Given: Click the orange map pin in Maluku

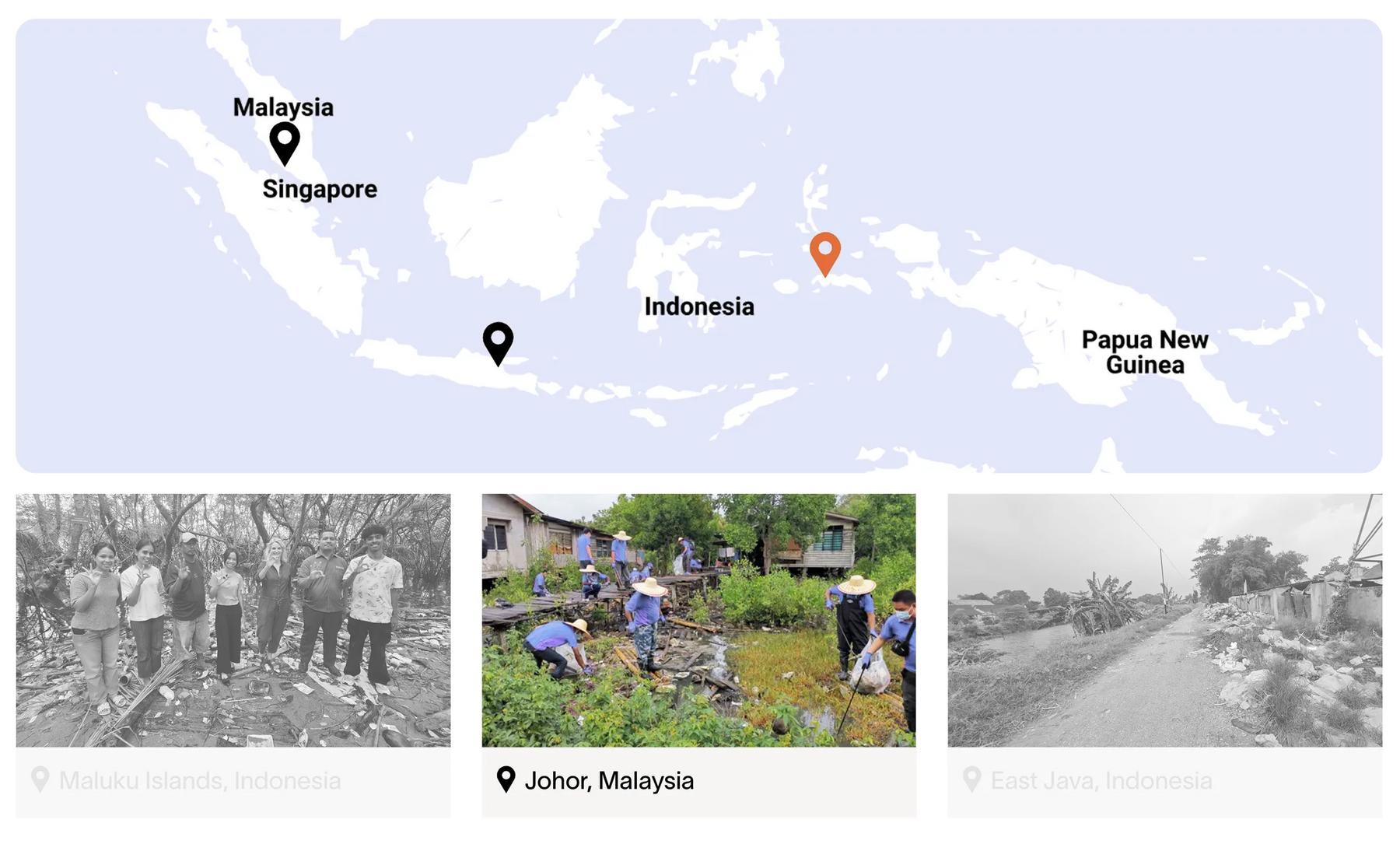Looking at the screenshot, I should pos(824,253).
